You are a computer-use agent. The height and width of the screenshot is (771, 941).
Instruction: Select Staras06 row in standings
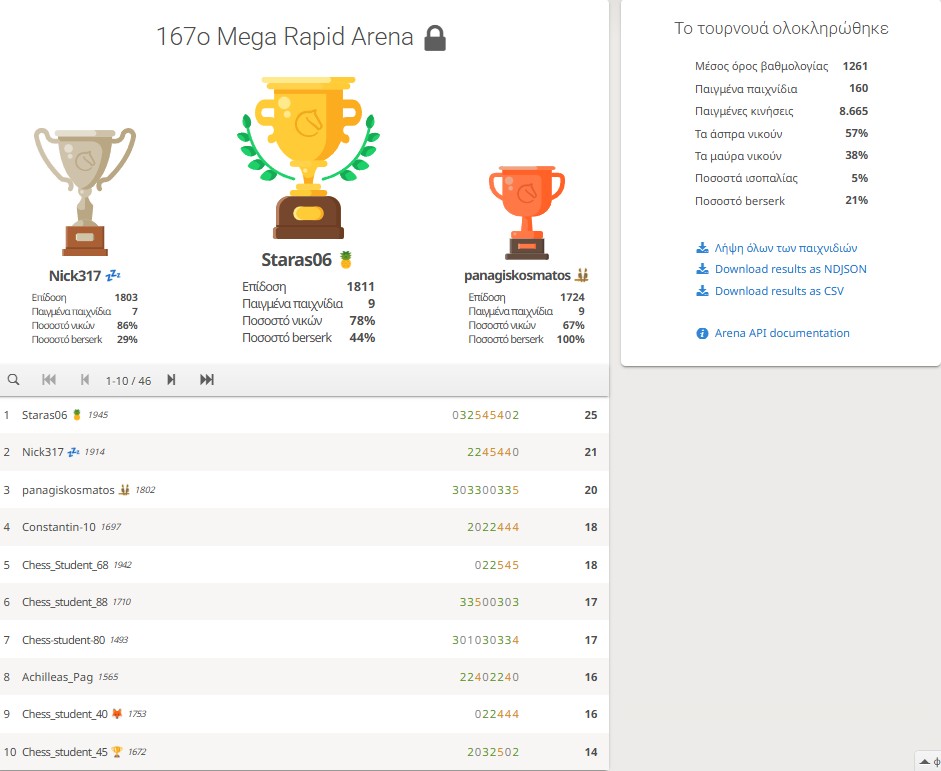304,415
